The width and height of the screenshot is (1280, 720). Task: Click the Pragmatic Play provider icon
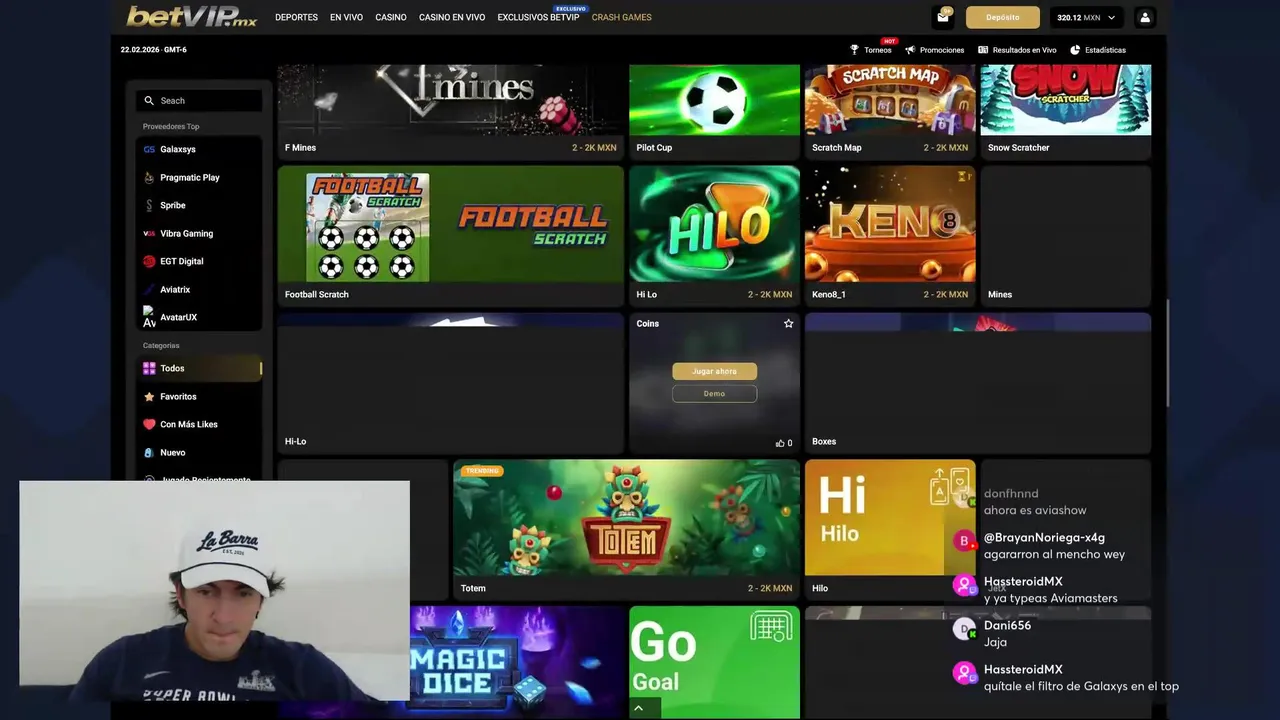(149, 177)
